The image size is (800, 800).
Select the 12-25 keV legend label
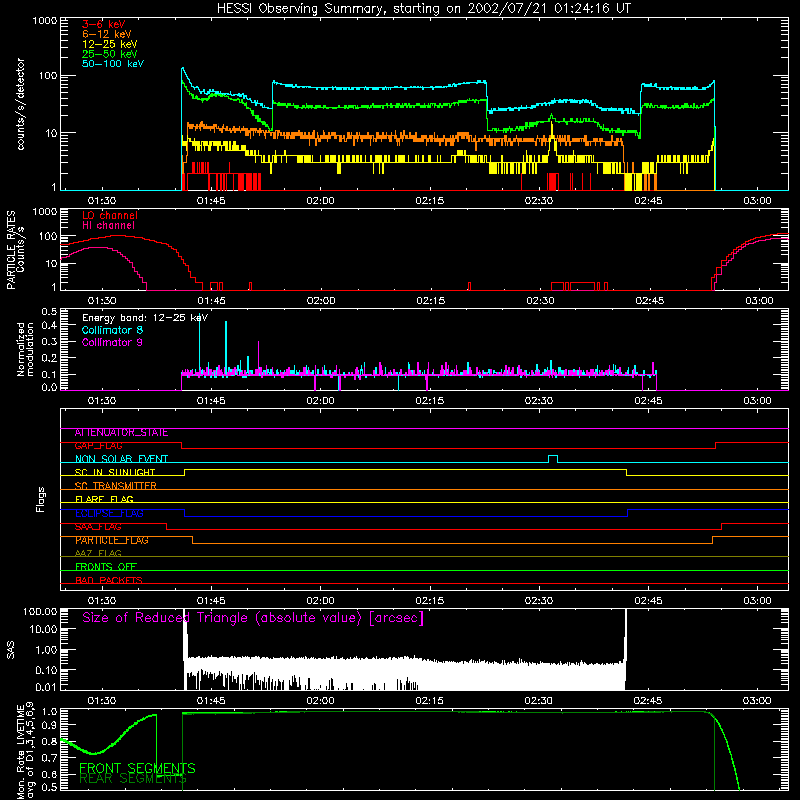pyautogui.click(x=110, y=44)
